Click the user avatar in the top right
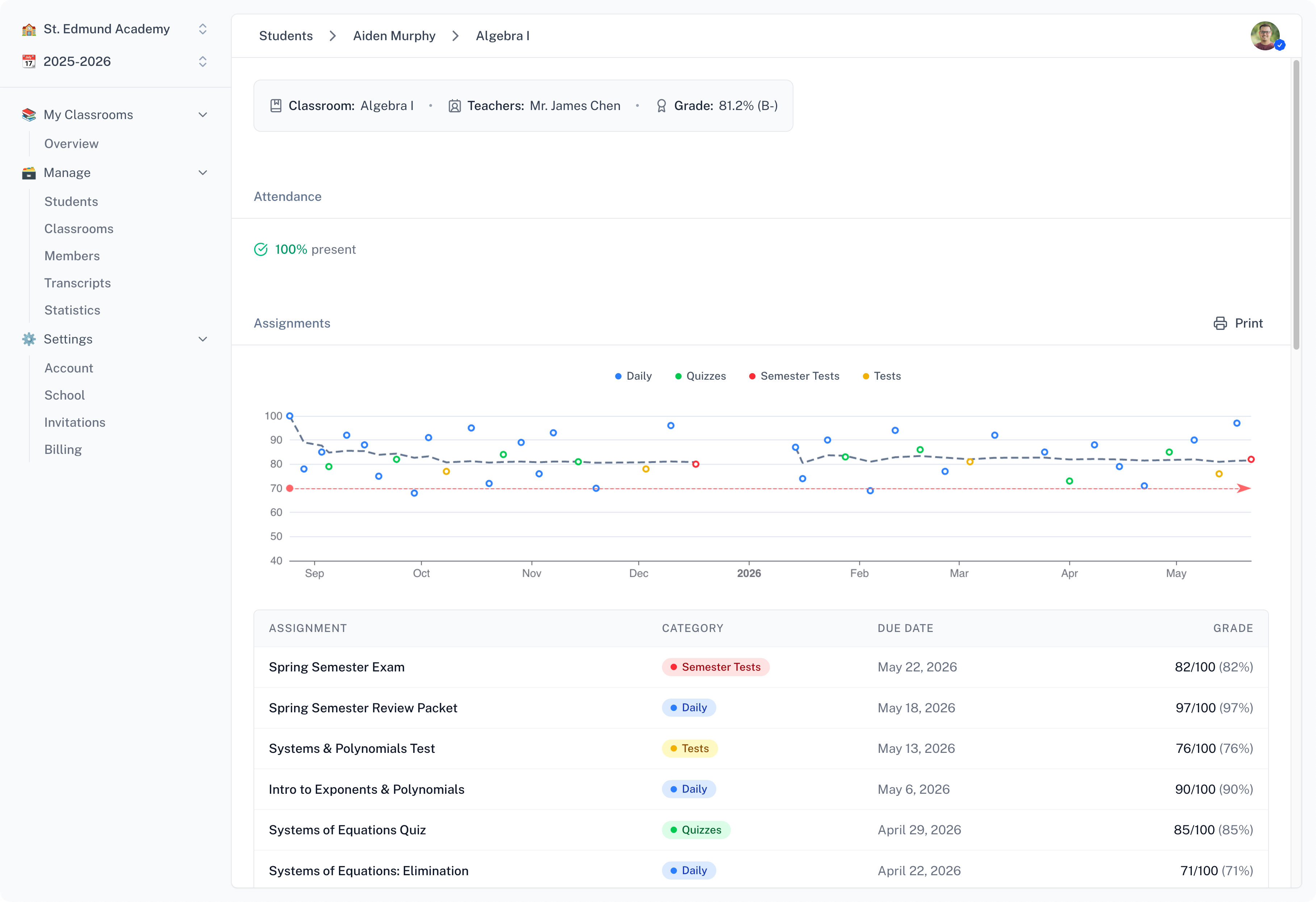Screen dimensions: 1316x902 click(1266, 35)
